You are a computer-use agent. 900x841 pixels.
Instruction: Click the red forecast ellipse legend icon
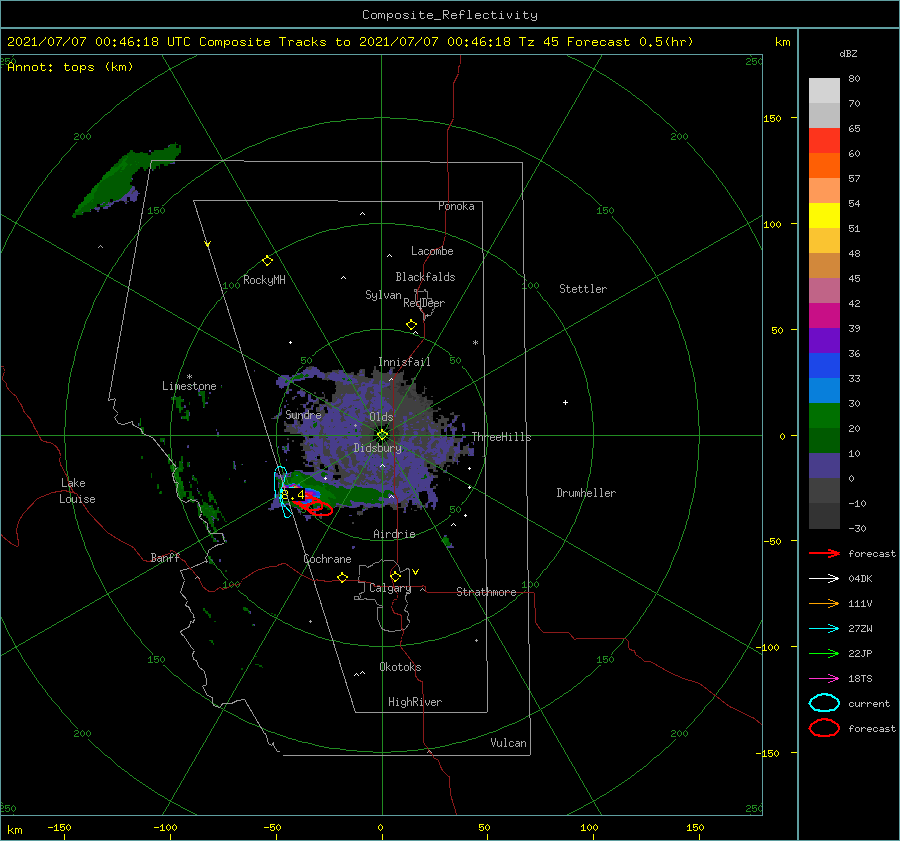(x=824, y=728)
